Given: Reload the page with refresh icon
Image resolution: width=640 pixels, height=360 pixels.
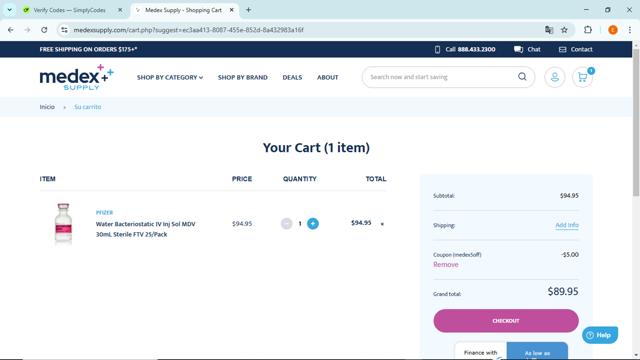Looking at the screenshot, I should click(x=44, y=30).
